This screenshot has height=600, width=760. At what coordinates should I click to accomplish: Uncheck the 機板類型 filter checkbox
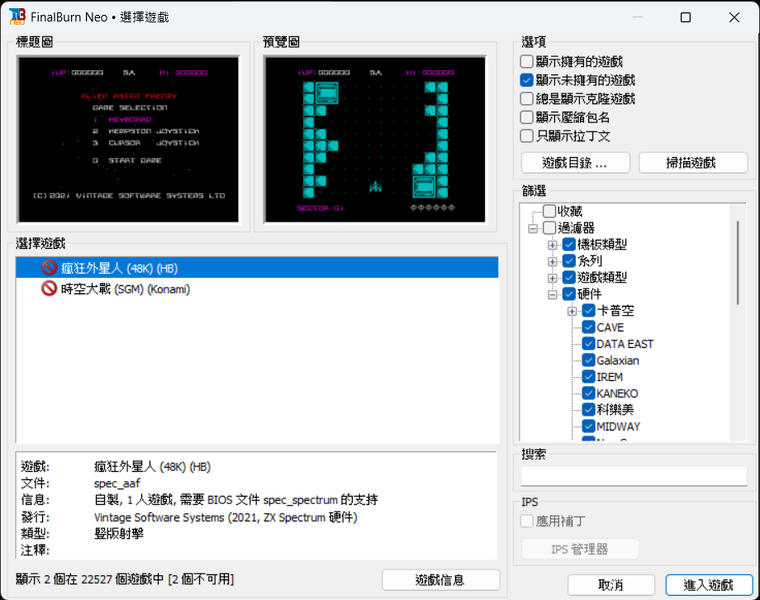pos(569,244)
